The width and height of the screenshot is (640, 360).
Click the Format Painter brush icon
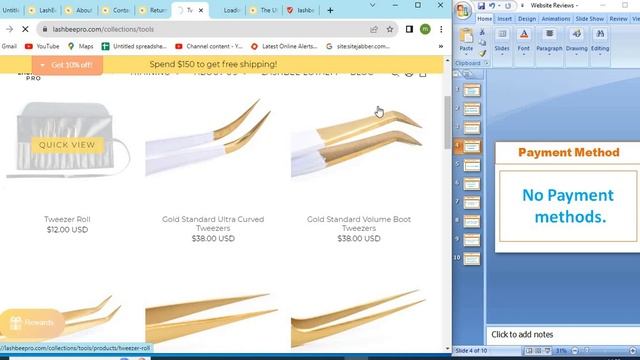[x=482, y=53]
